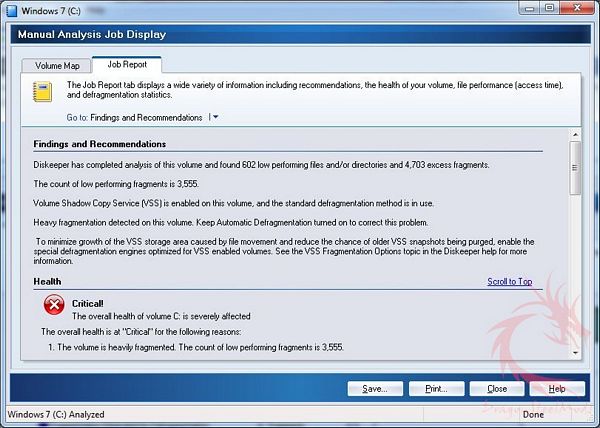Click the red Critical error icon
The image size is (600, 428).
(54, 305)
